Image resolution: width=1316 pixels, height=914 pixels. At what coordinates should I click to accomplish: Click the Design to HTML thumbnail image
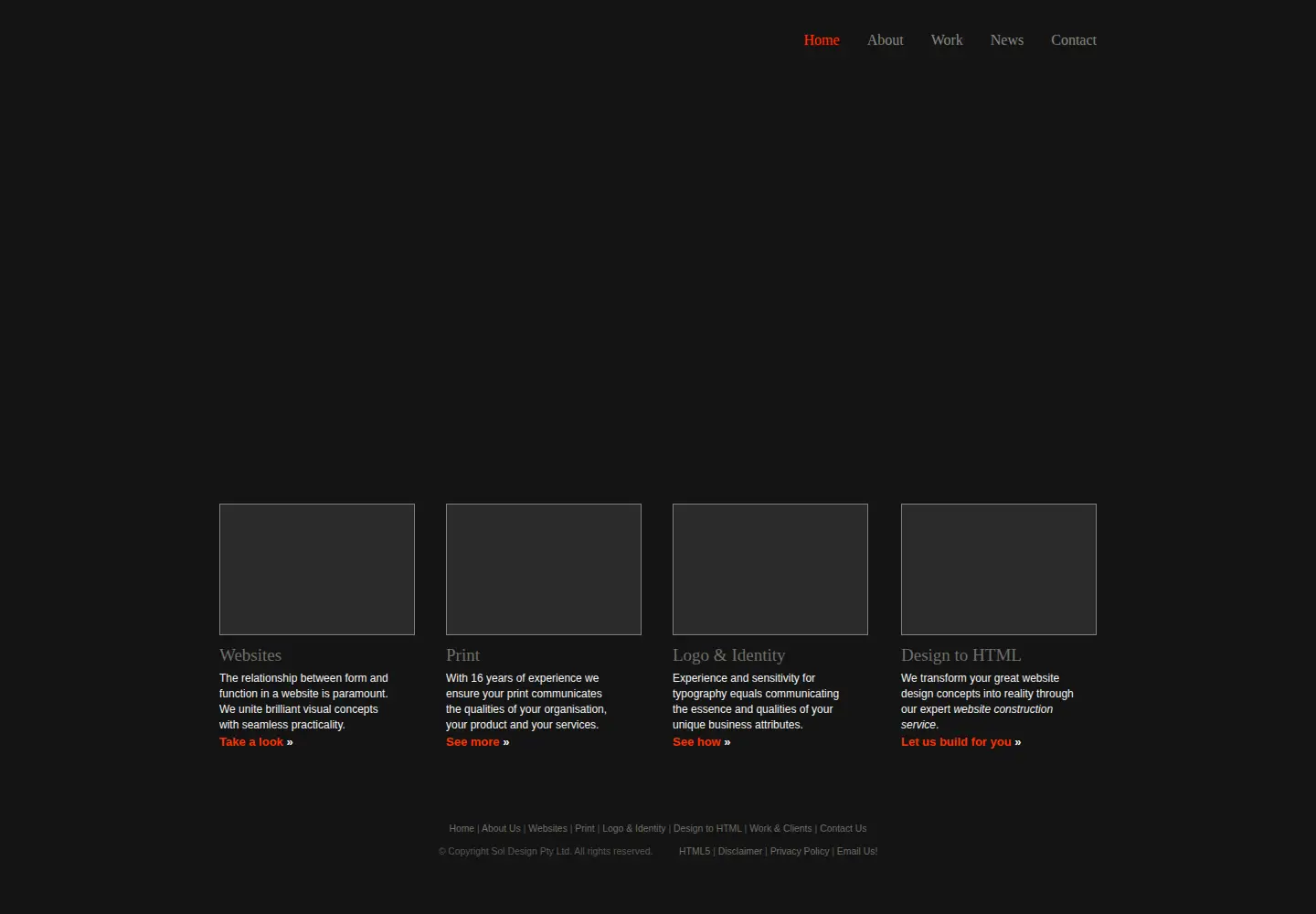click(999, 569)
